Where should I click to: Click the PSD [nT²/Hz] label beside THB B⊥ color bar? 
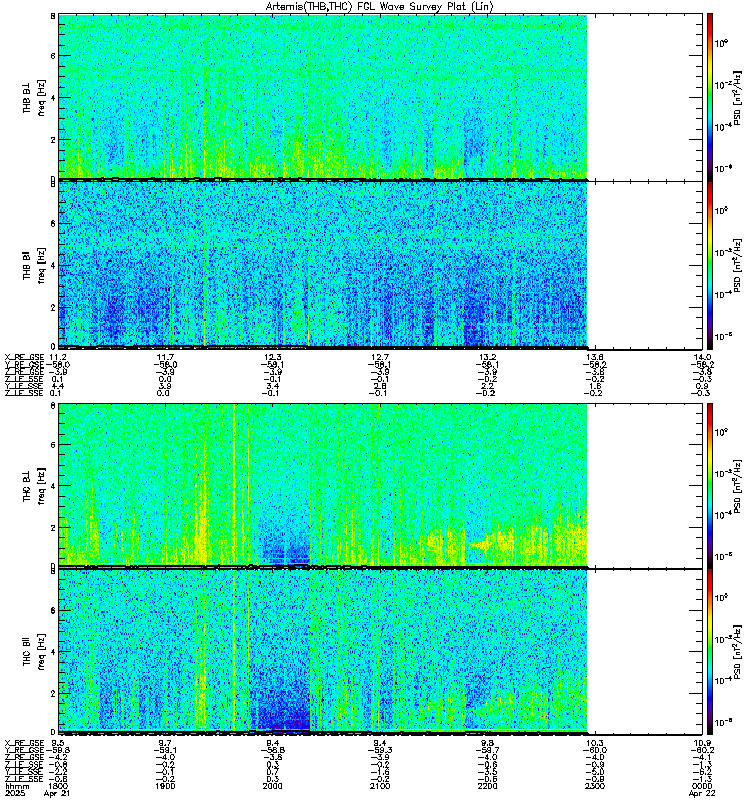click(x=738, y=97)
